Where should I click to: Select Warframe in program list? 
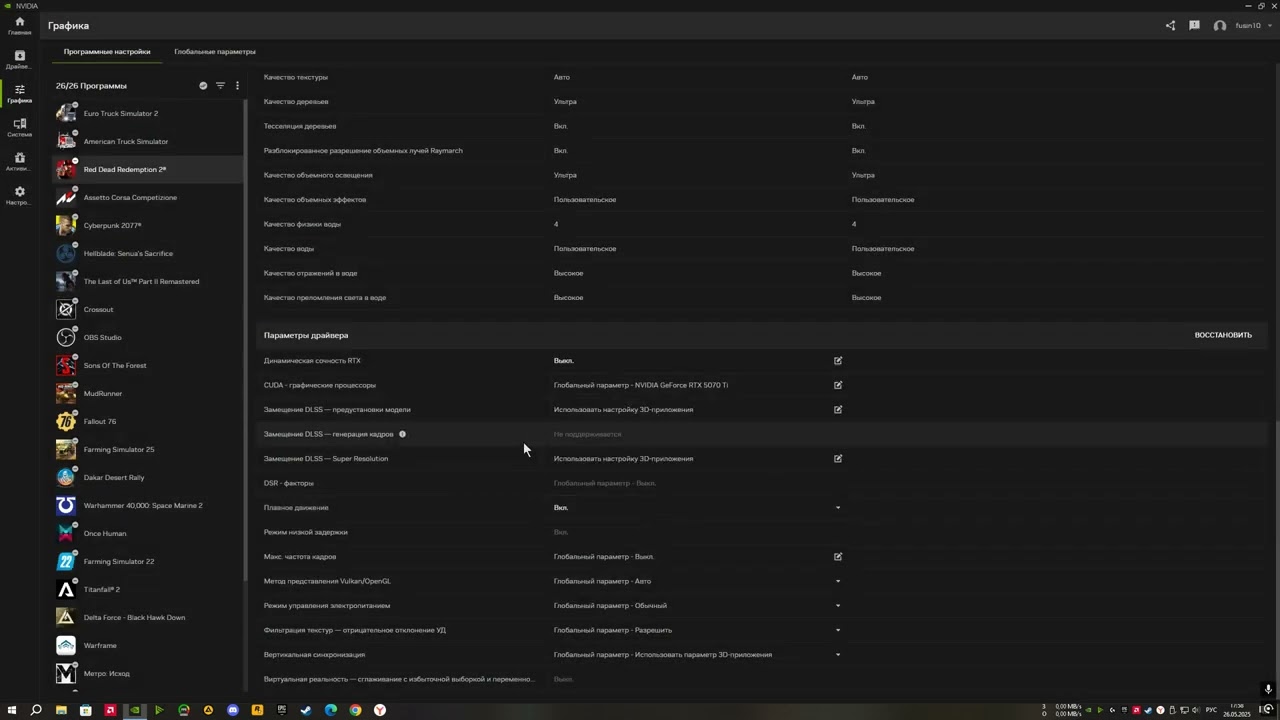pos(148,646)
